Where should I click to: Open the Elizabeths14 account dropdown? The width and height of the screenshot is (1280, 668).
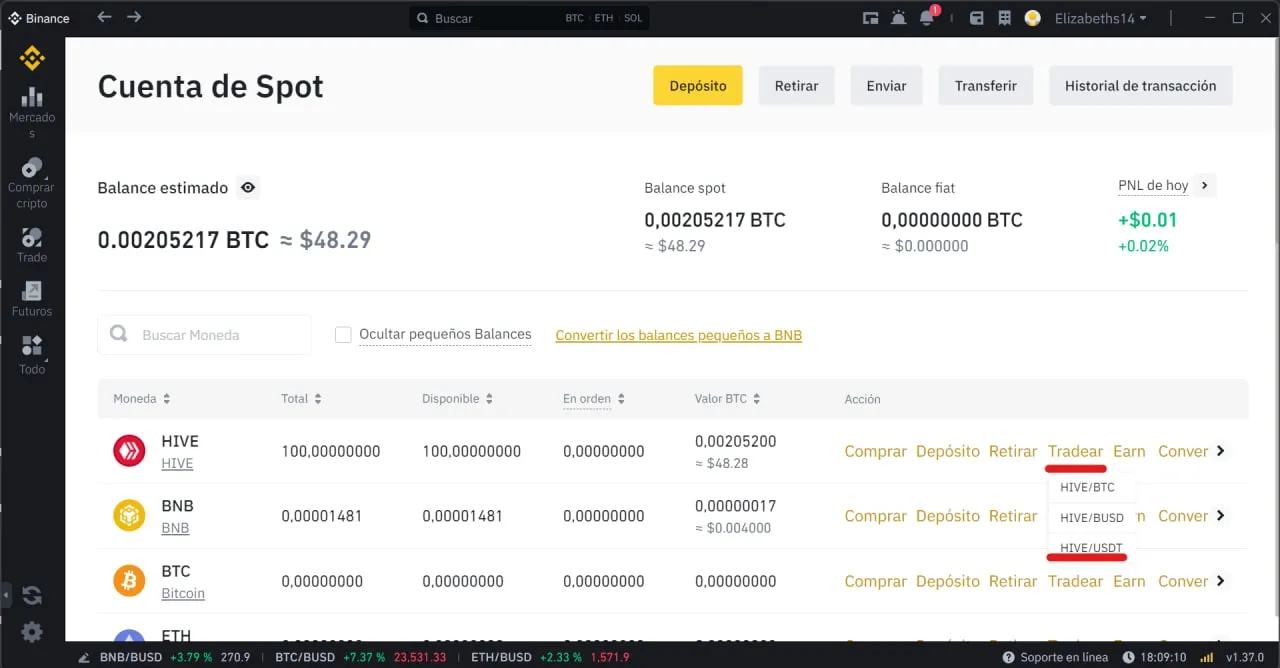(x=1100, y=18)
